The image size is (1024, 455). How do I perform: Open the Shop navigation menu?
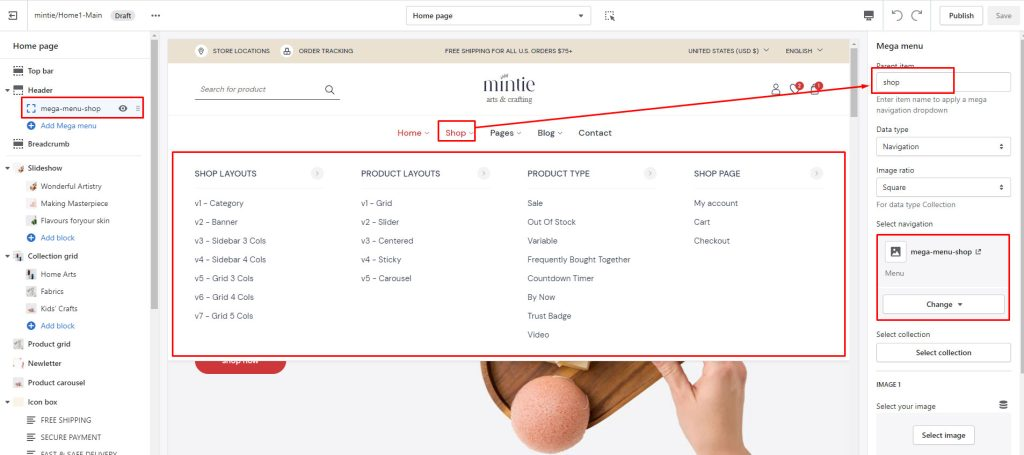coord(460,133)
